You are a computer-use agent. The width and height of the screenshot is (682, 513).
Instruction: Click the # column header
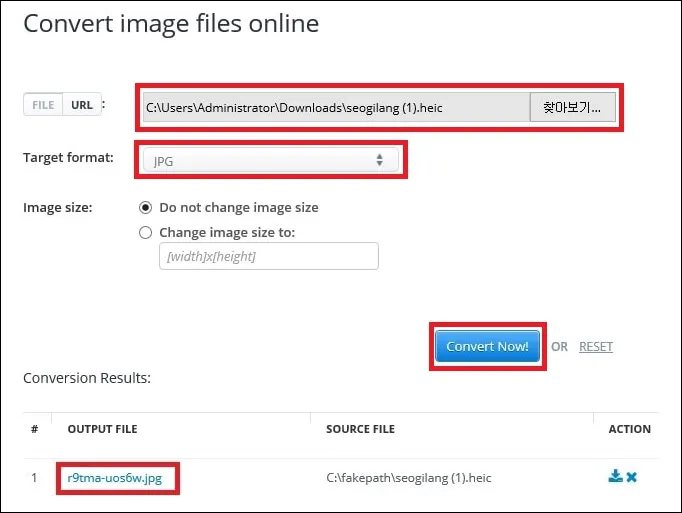[x=34, y=429]
